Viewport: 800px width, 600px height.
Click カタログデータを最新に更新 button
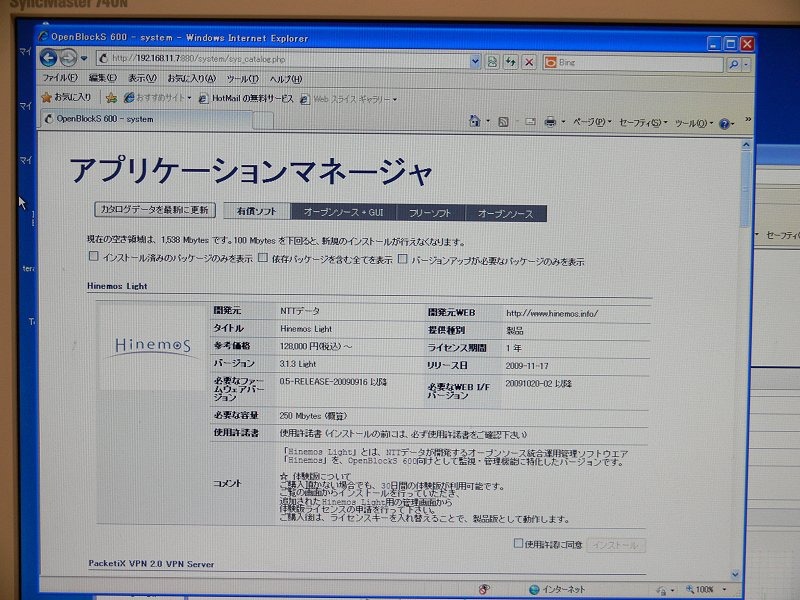pos(155,210)
